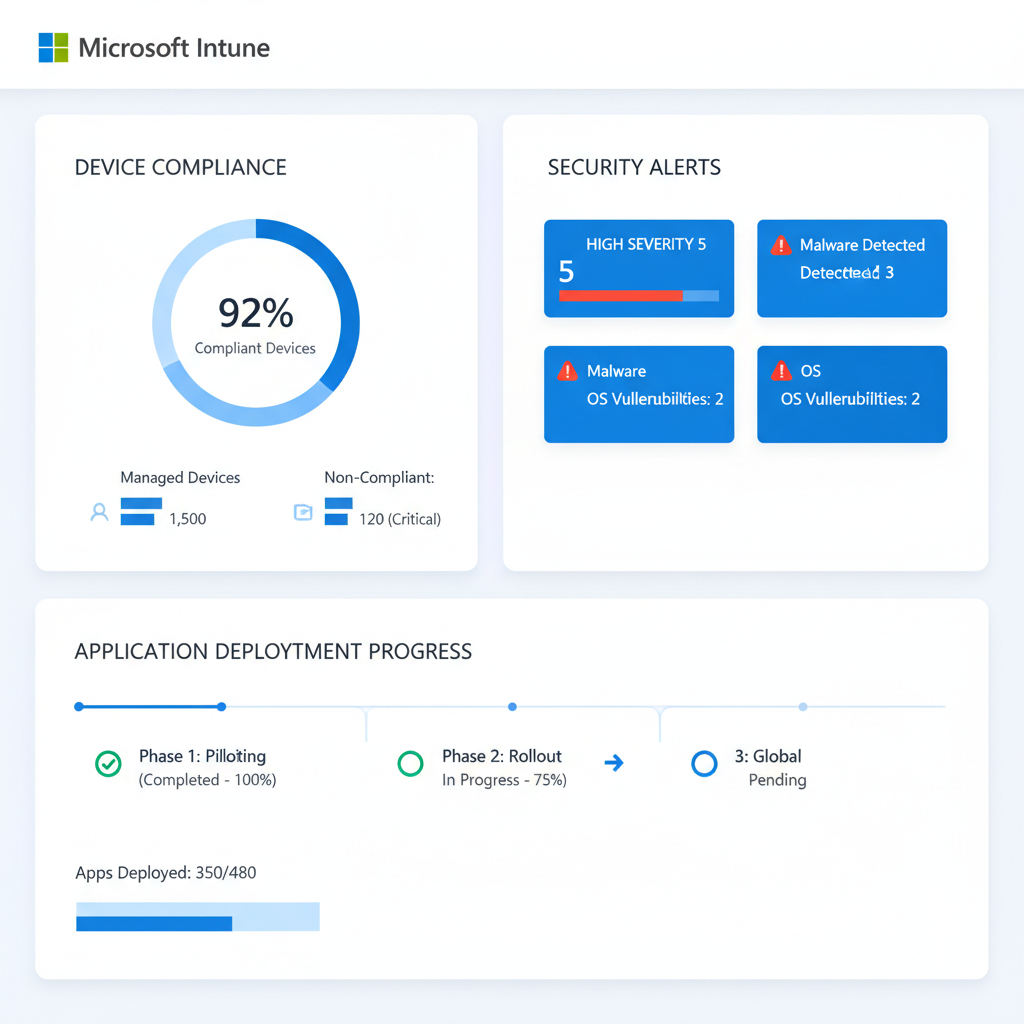Click the (Completed - 100%) status text

207,780
